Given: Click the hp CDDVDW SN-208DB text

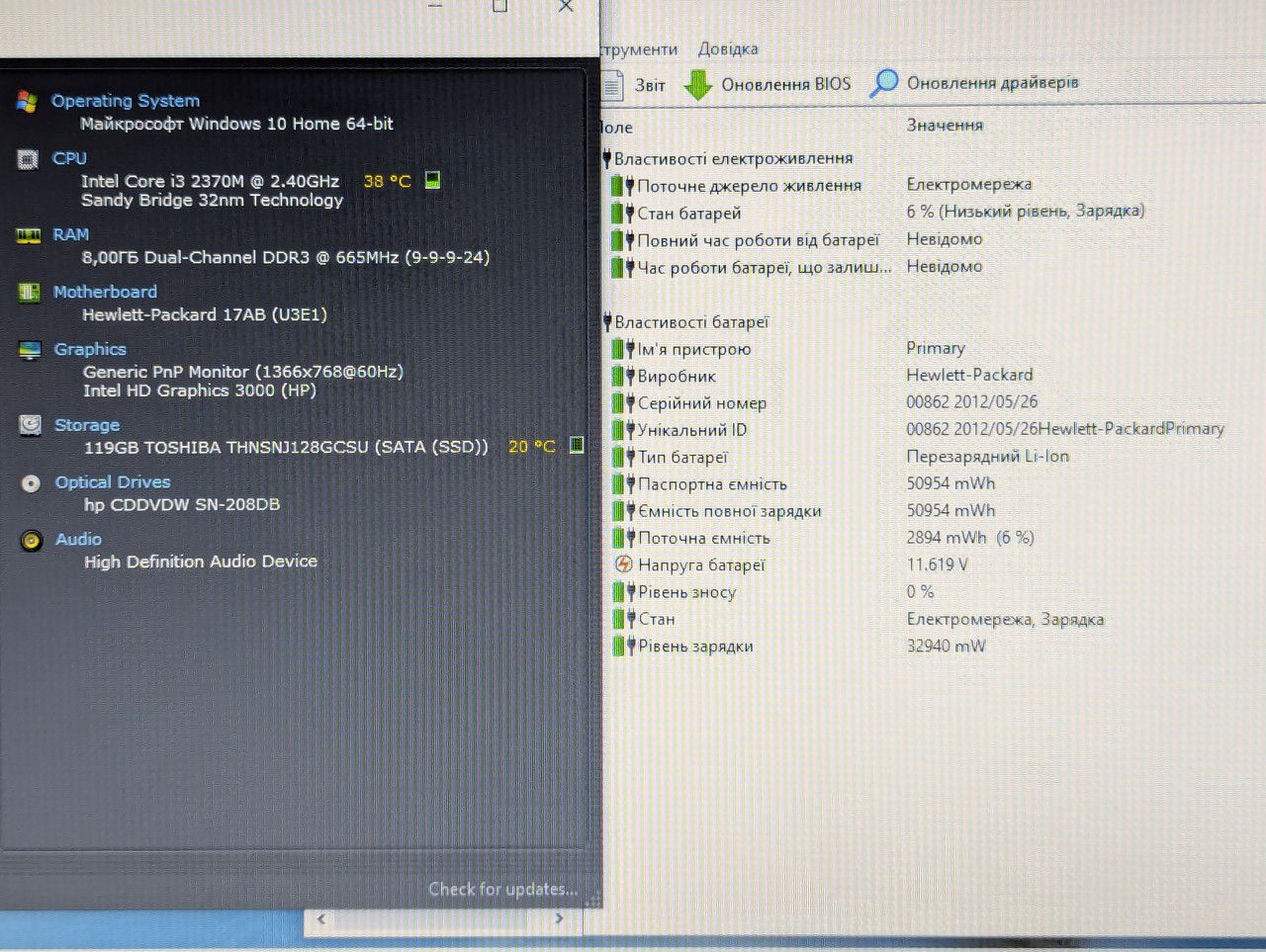Looking at the screenshot, I should click(182, 504).
